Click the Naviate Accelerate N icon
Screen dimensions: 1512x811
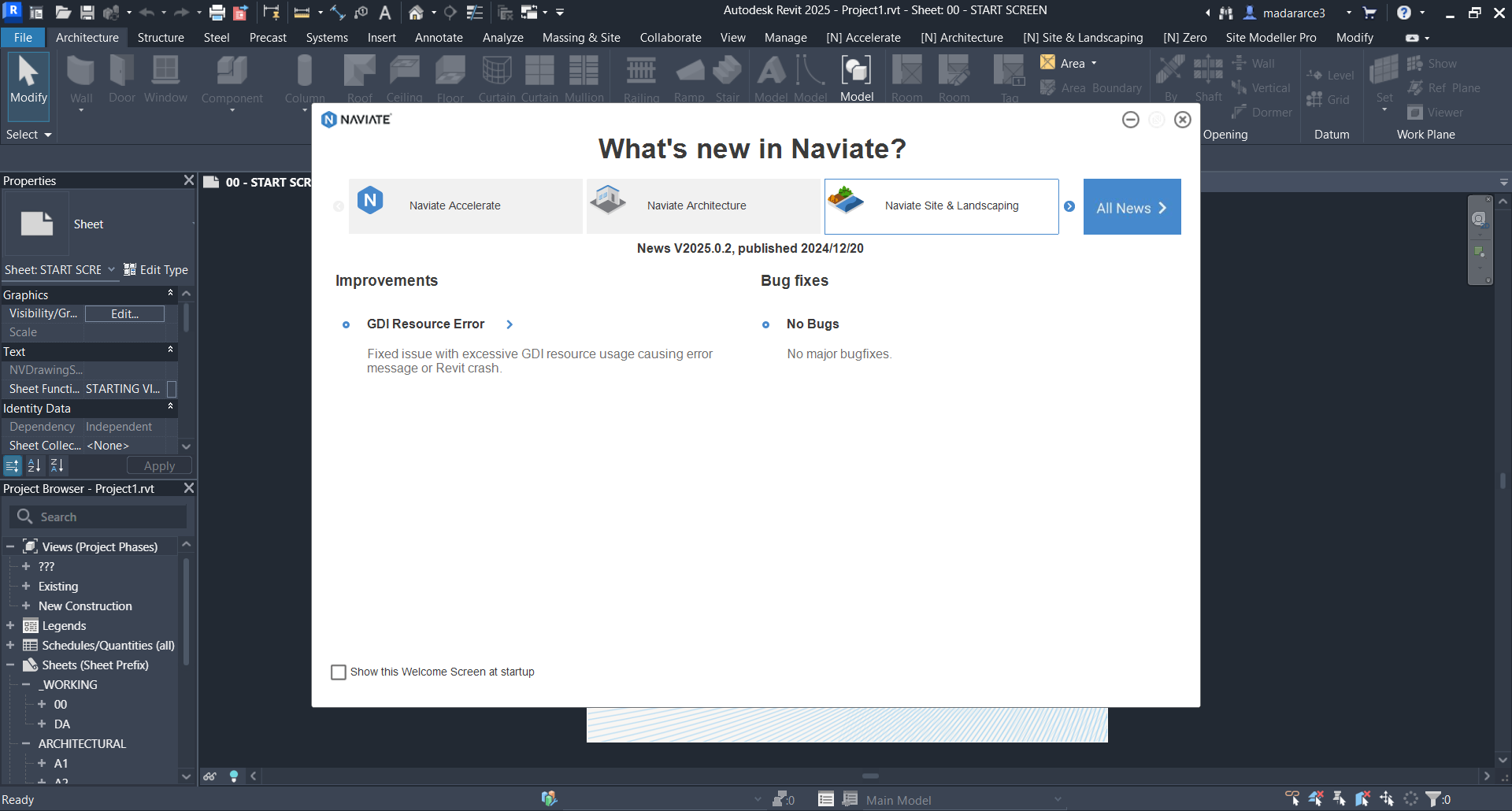(370, 201)
